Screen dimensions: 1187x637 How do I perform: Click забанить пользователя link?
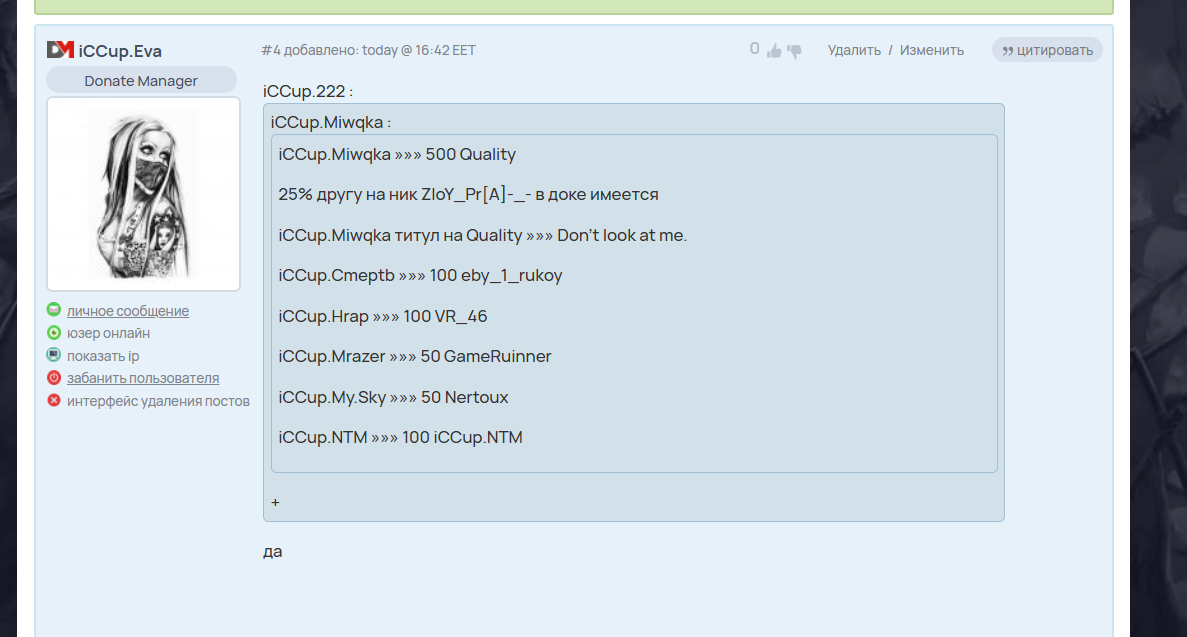[x=143, y=378]
